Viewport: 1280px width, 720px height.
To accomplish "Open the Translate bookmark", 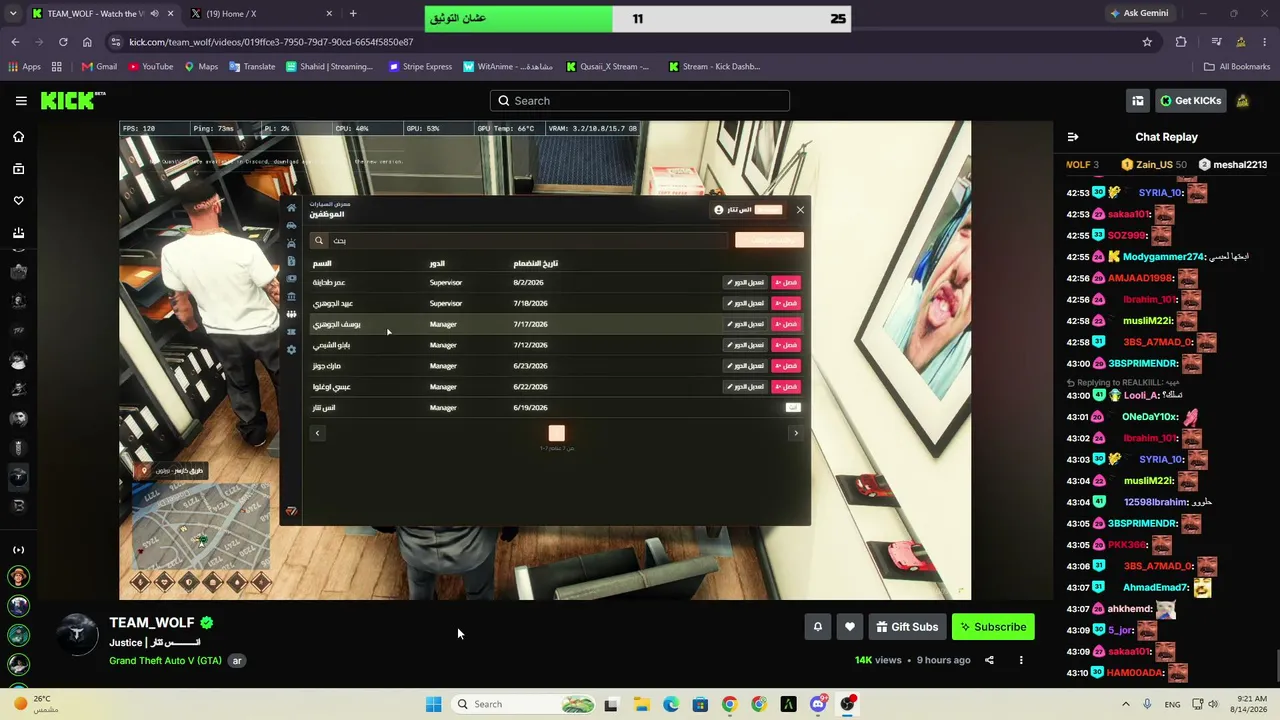I will [252, 67].
